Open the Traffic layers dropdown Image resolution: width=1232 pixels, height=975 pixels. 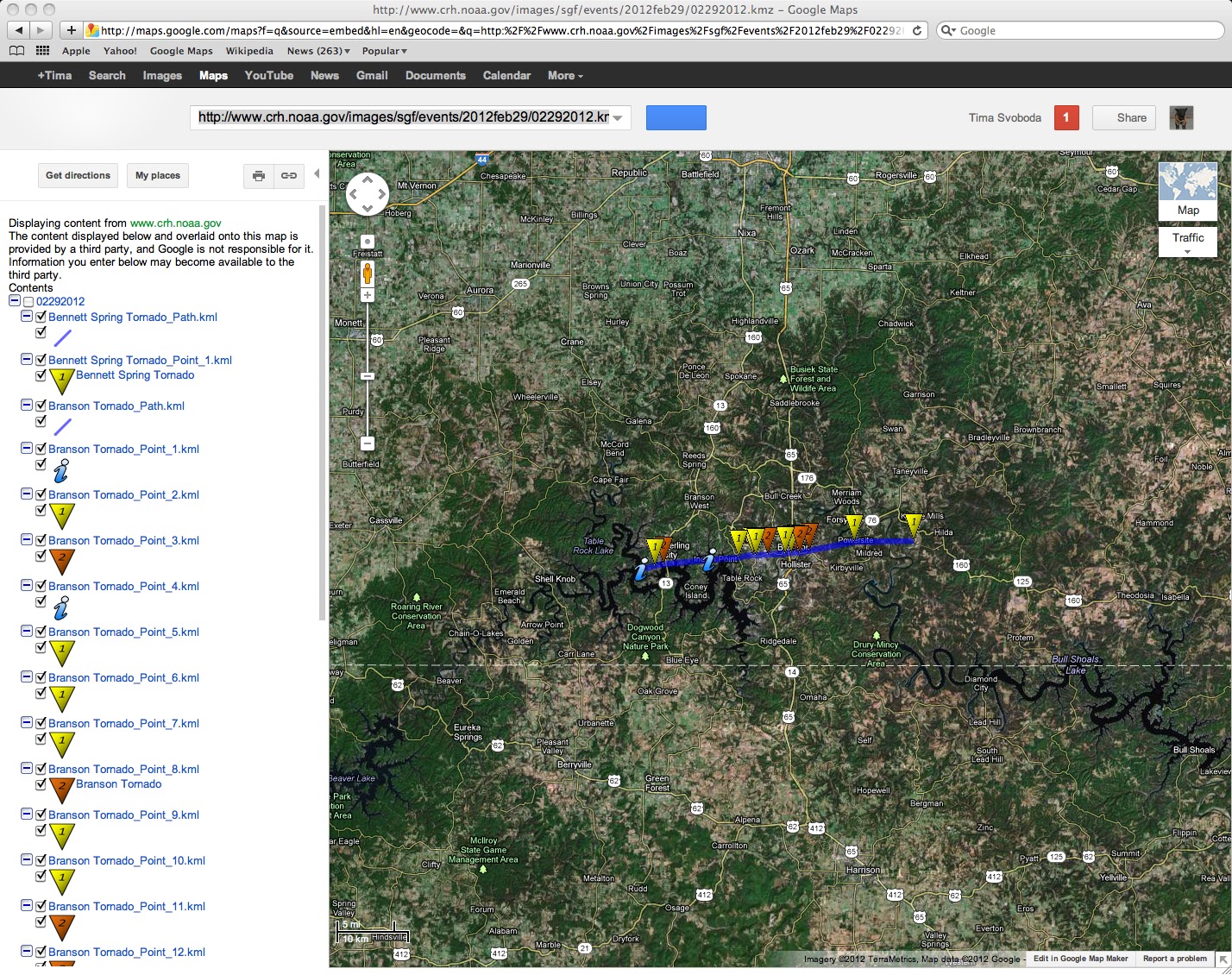pyautogui.click(x=1188, y=242)
